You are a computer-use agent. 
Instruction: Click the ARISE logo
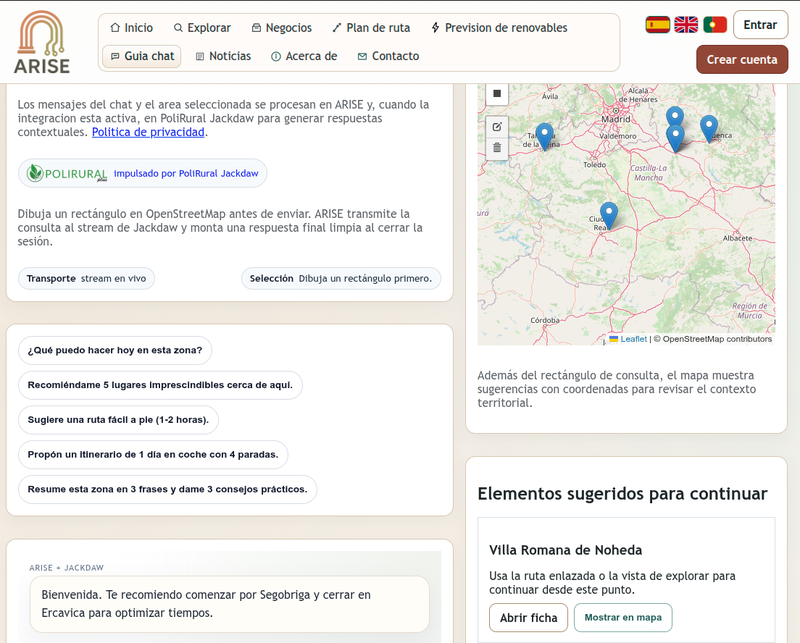pos(42,42)
